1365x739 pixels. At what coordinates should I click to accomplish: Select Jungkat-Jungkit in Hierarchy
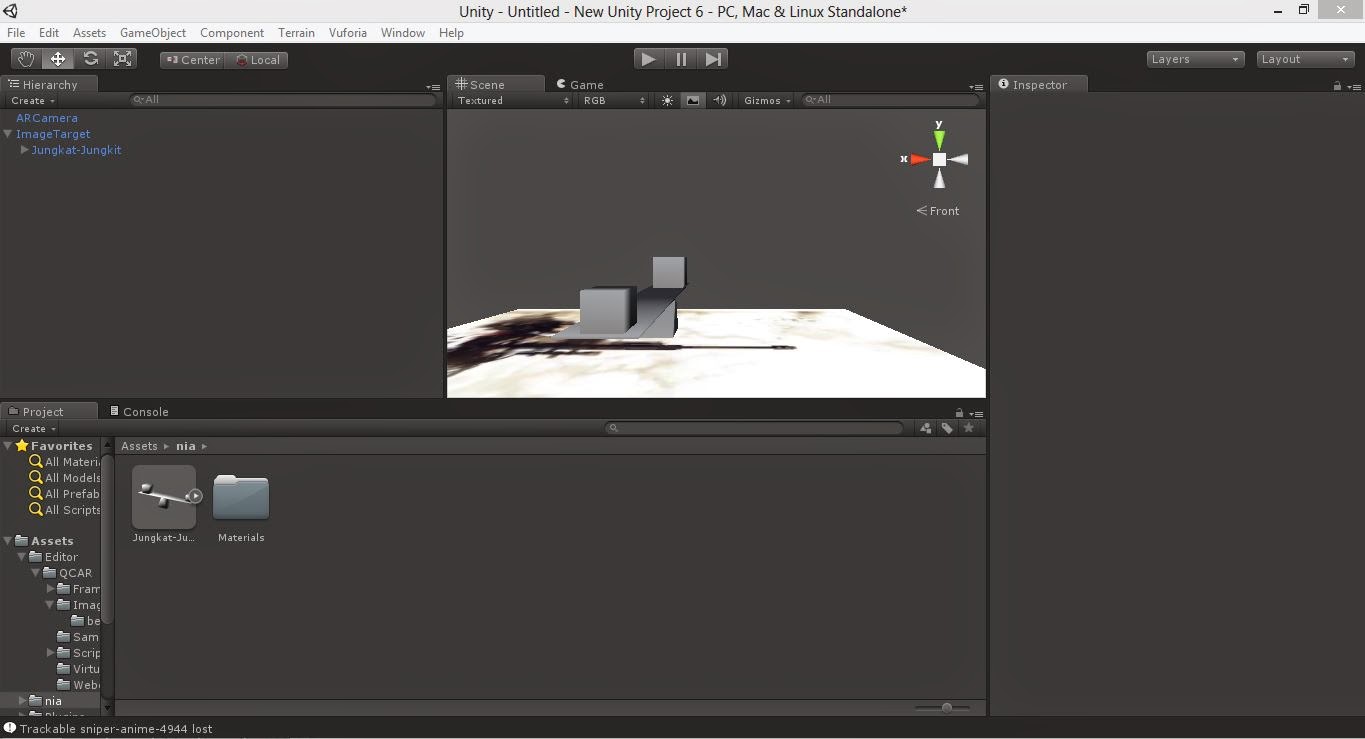76,150
